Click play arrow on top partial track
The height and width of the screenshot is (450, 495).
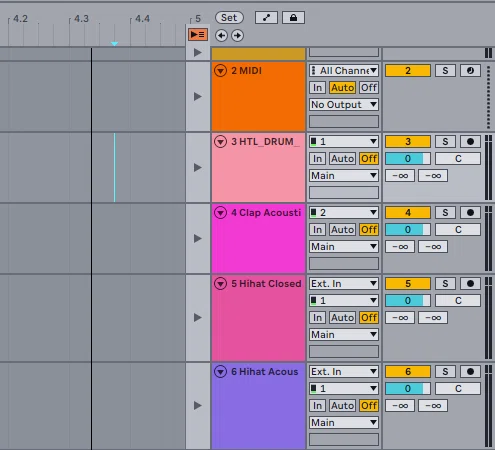tap(198, 52)
